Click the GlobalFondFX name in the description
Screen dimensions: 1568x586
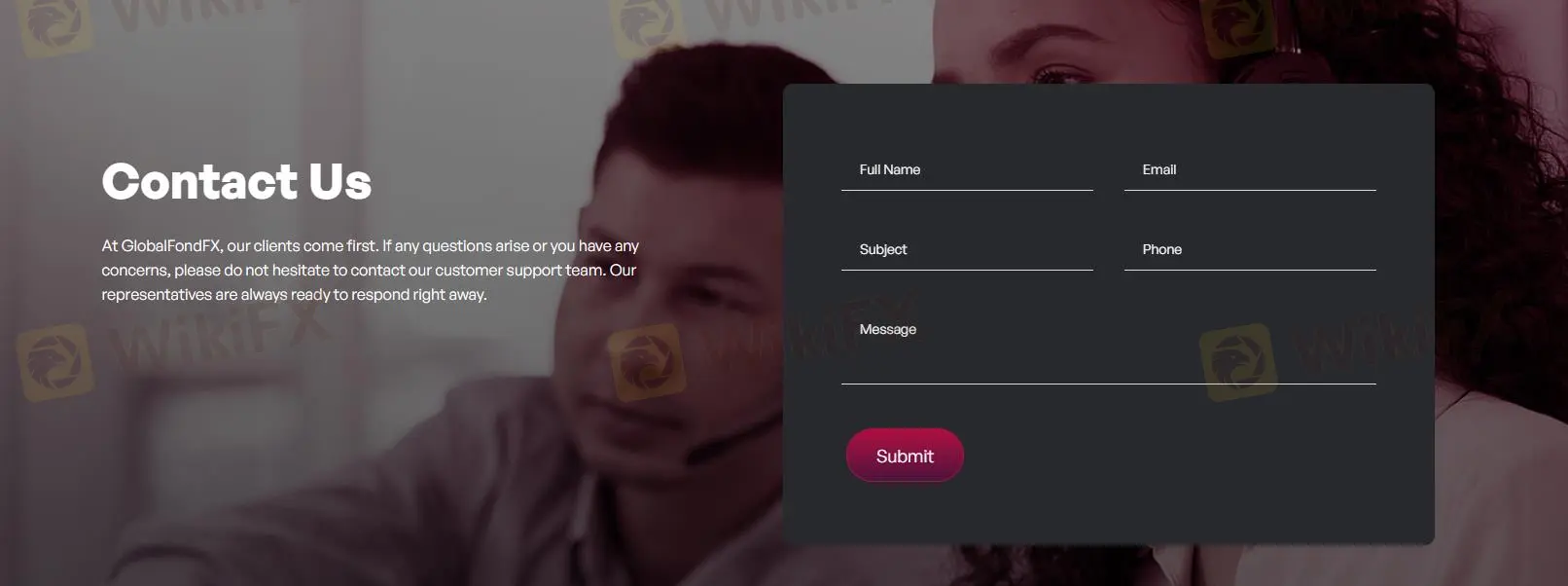click(171, 245)
